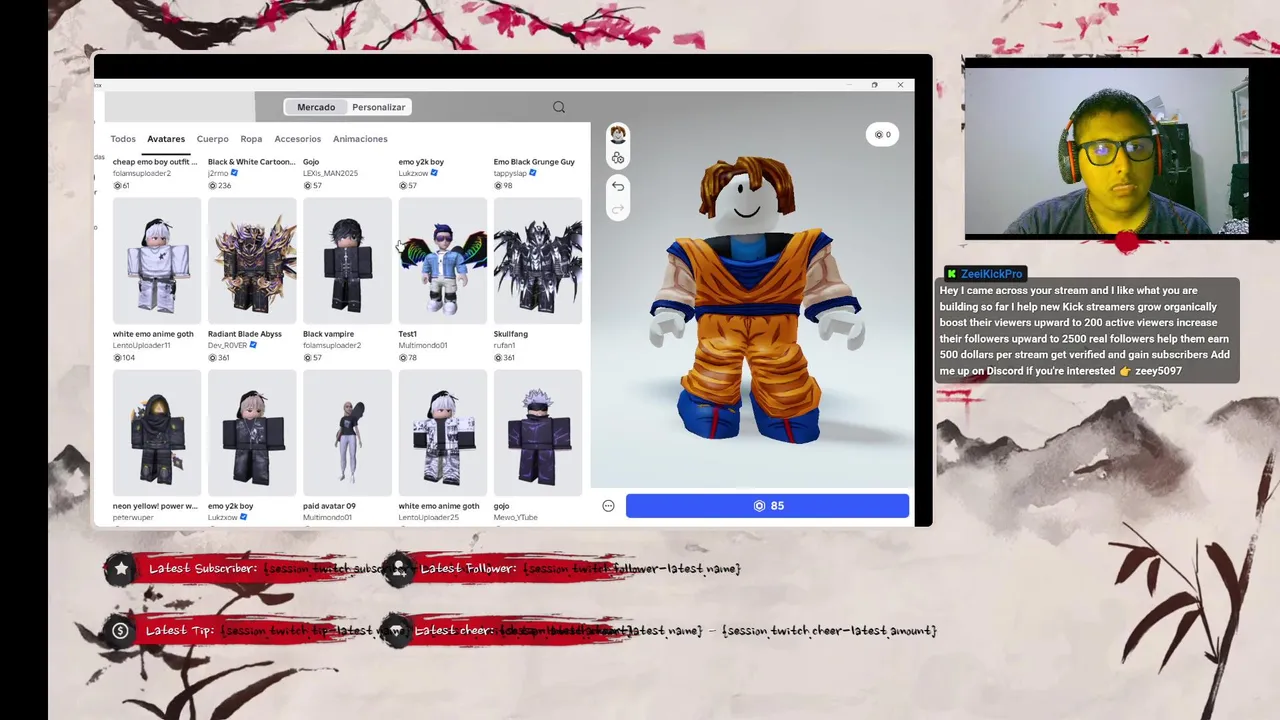
Task: Select the Radiant Blade Abyss avatar thumbnail
Action: [252, 261]
